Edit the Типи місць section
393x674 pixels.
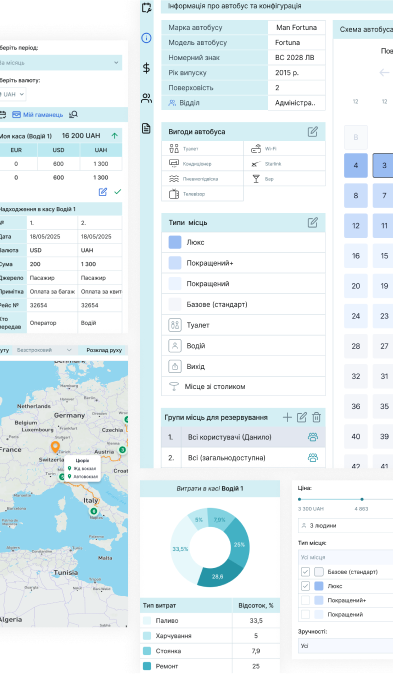point(313,223)
